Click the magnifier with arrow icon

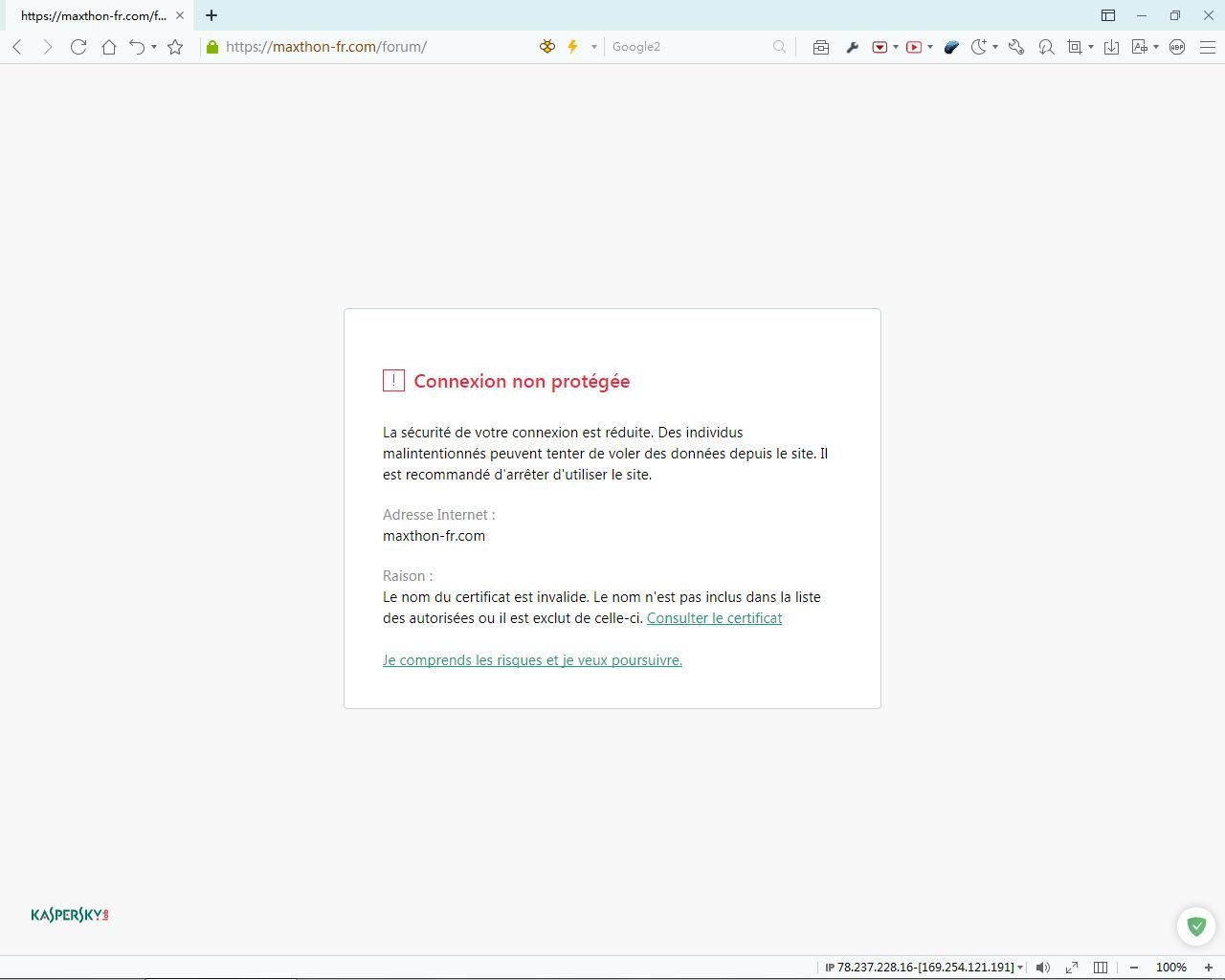click(x=1046, y=47)
